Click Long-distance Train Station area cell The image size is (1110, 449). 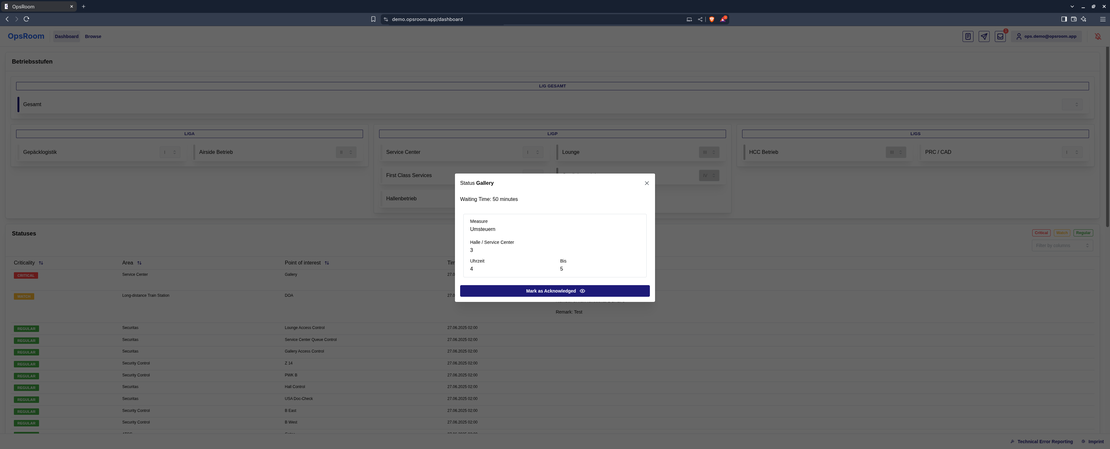[x=146, y=295]
